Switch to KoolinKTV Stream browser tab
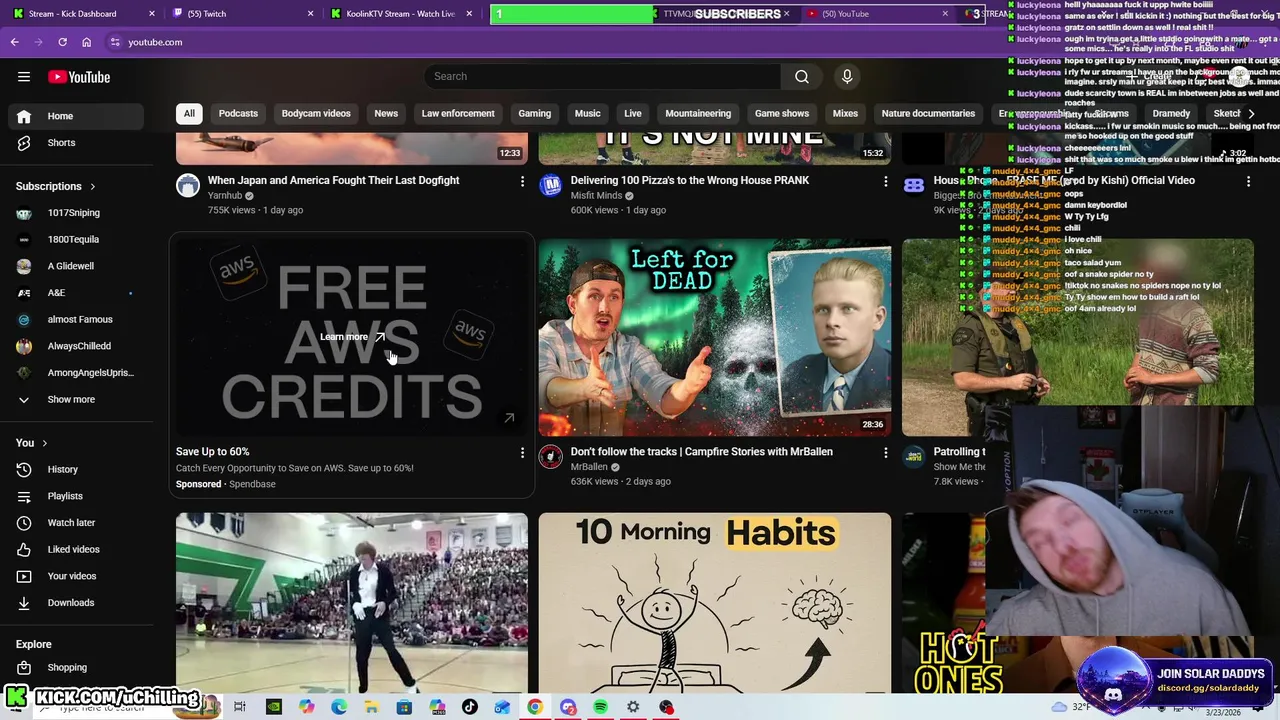 point(400,14)
